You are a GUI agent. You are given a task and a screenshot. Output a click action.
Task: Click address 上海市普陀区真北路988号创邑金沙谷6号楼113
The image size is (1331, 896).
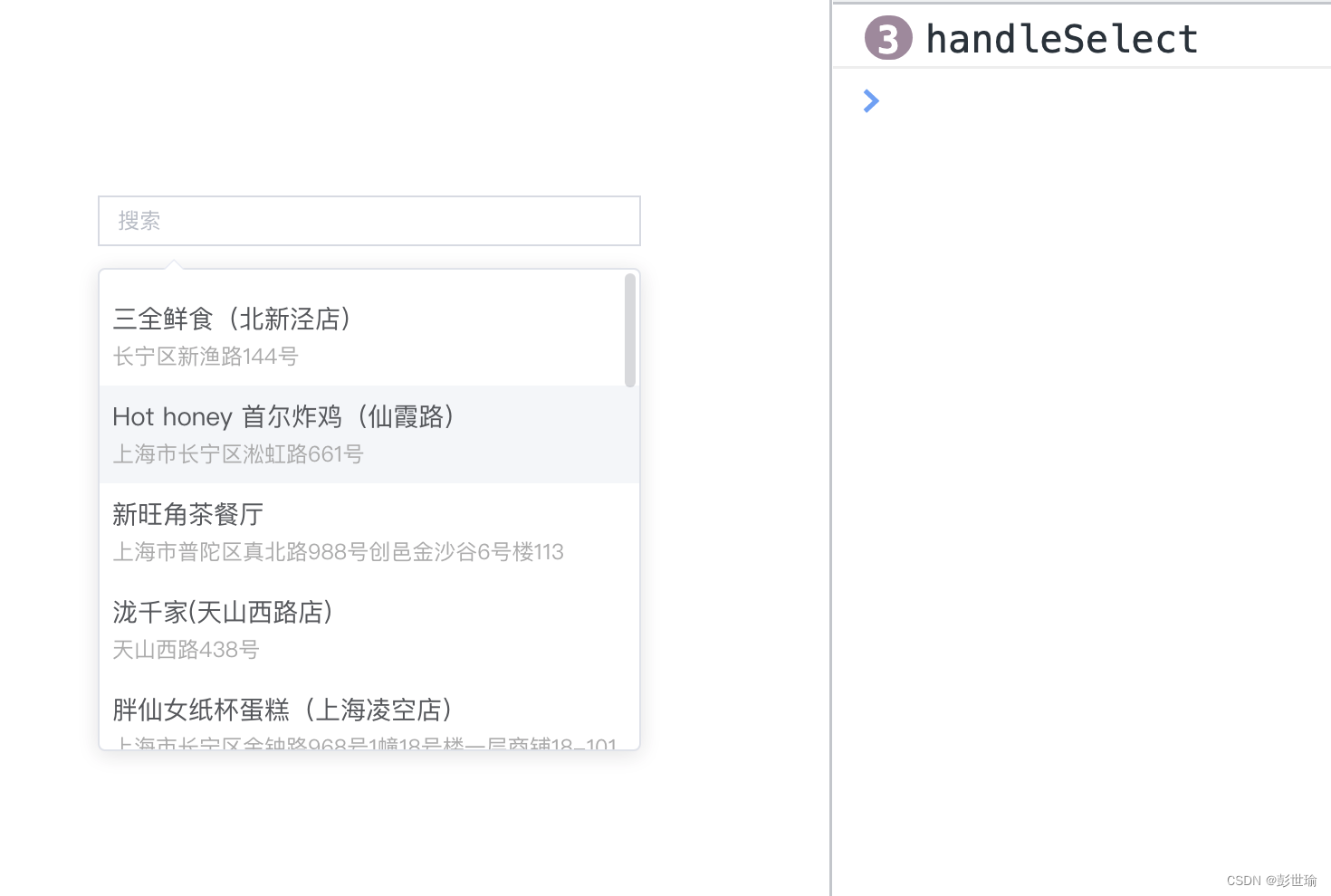tap(338, 552)
